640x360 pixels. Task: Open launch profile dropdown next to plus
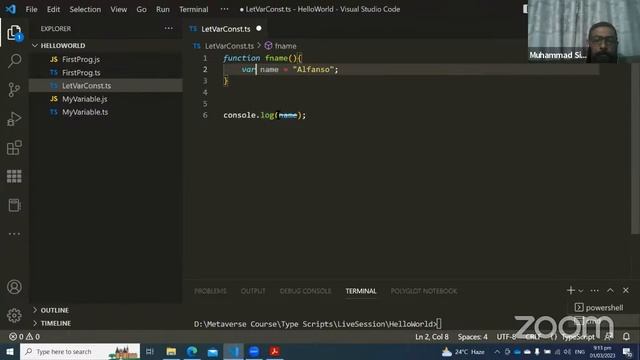pyautogui.click(x=581, y=291)
